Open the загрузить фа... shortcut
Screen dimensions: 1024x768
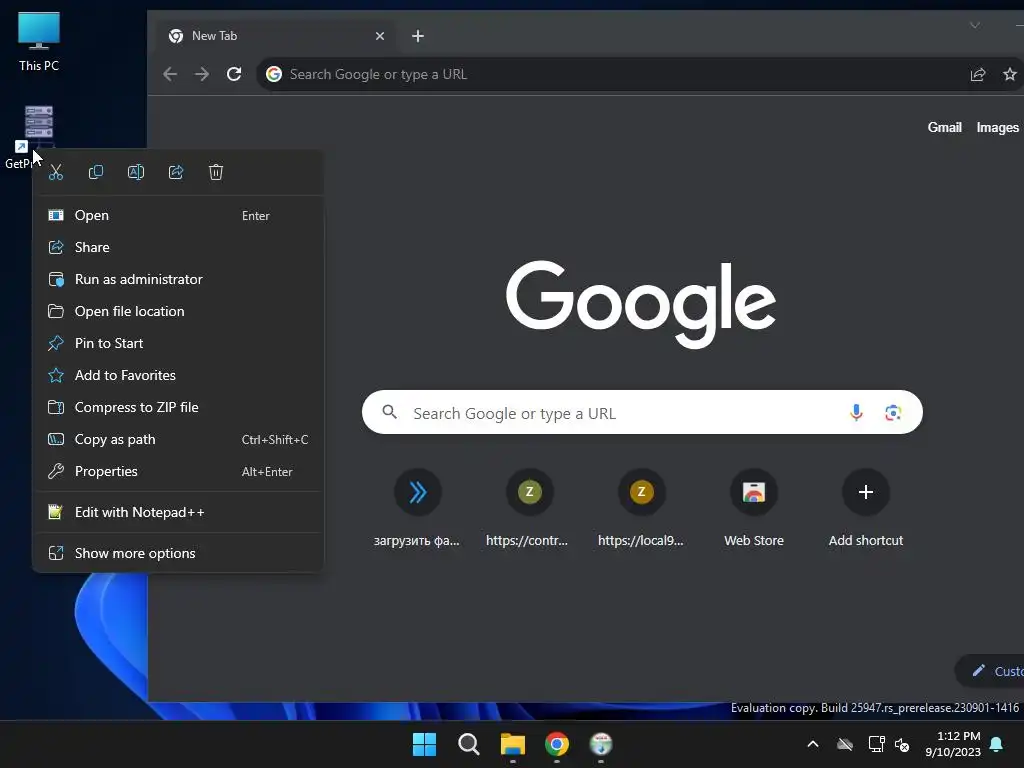click(417, 508)
